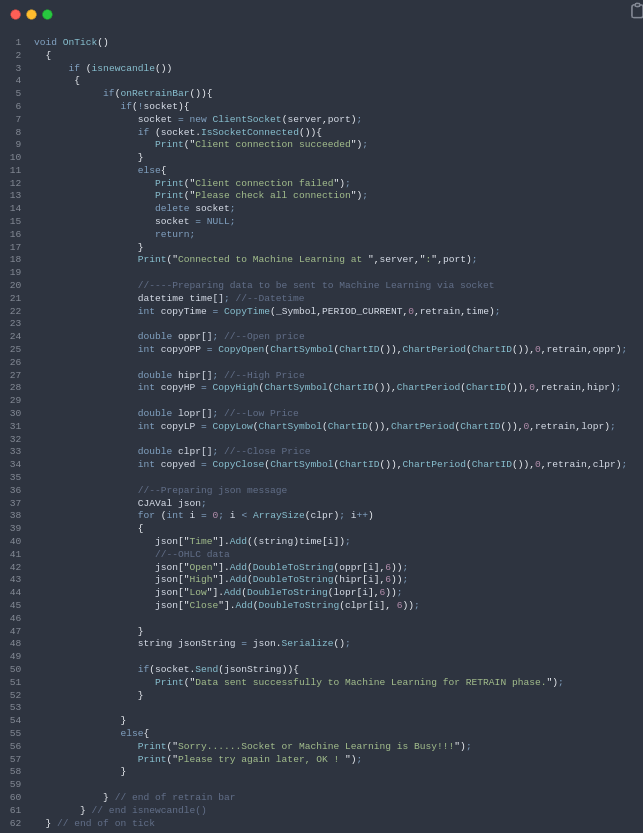This screenshot has width=643, height=833.
Task: Click the '//--Open price' comment
Action: [x=264, y=337]
